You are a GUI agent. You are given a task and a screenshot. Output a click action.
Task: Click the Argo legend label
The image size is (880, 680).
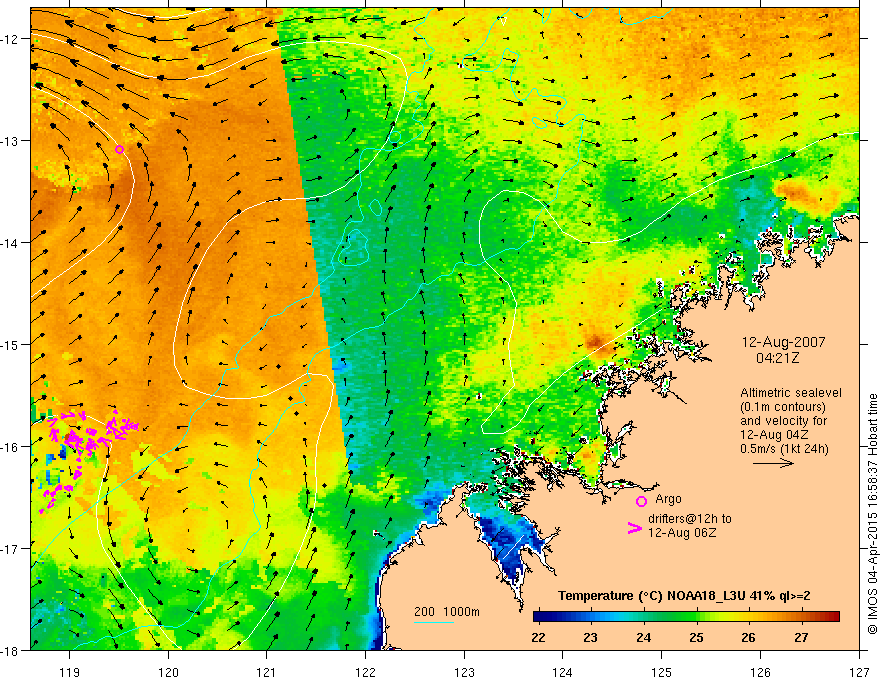[668, 499]
